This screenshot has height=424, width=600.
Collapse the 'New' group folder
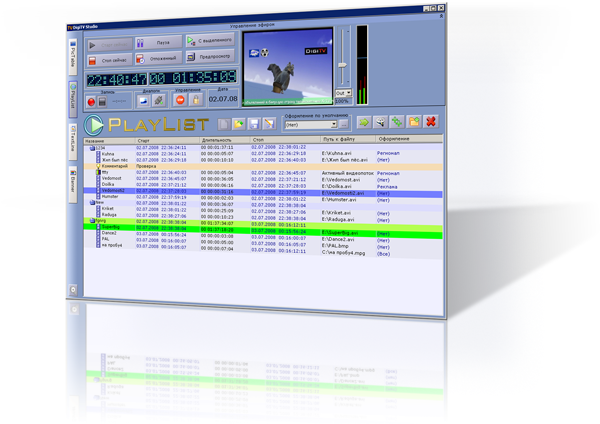coord(92,202)
